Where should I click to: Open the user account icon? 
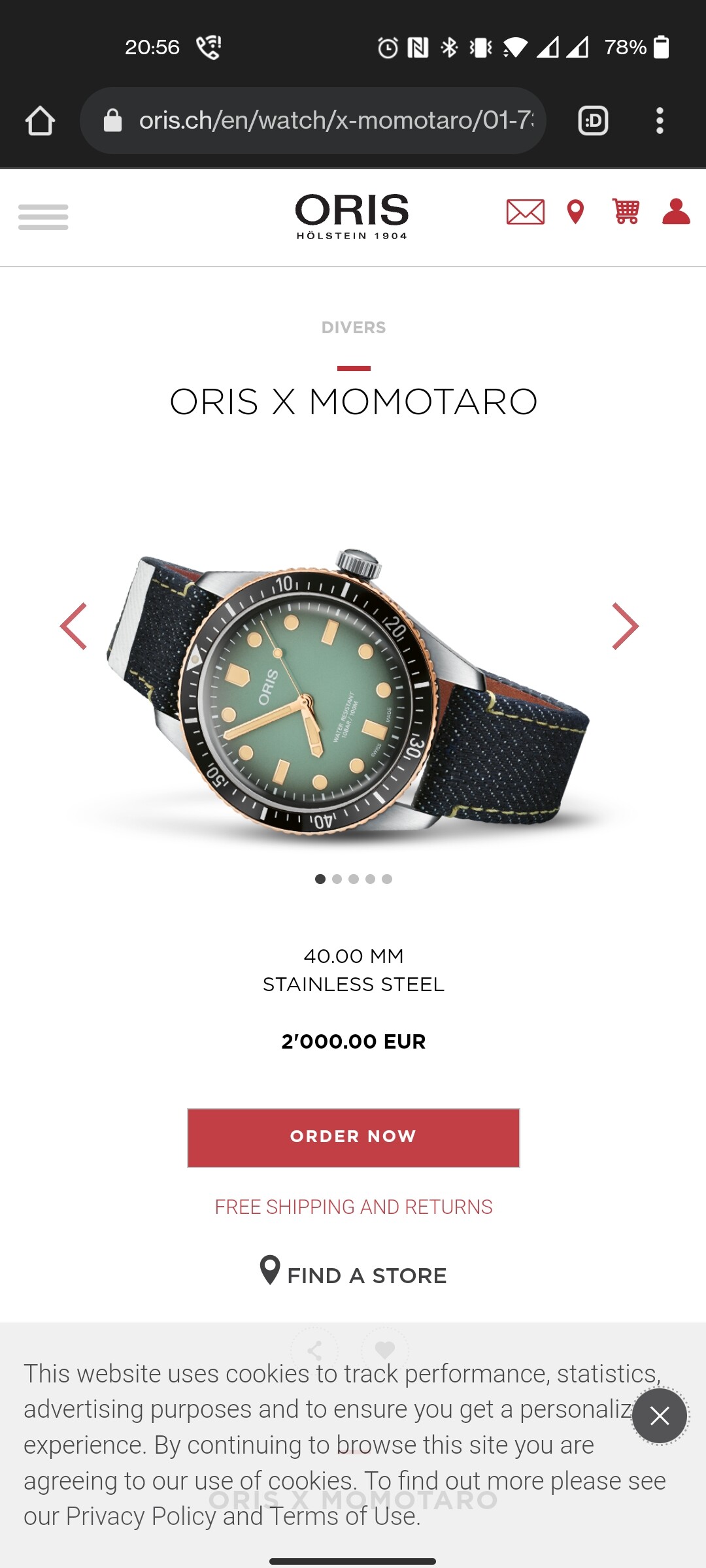pyautogui.click(x=676, y=212)
